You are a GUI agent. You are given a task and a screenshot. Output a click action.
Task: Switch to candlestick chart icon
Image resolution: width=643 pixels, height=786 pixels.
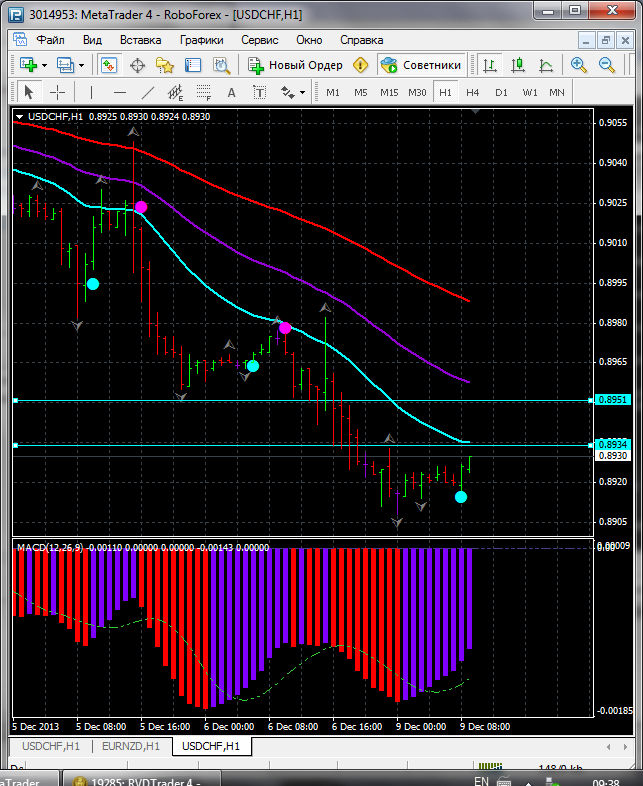[x=518, y=65]
